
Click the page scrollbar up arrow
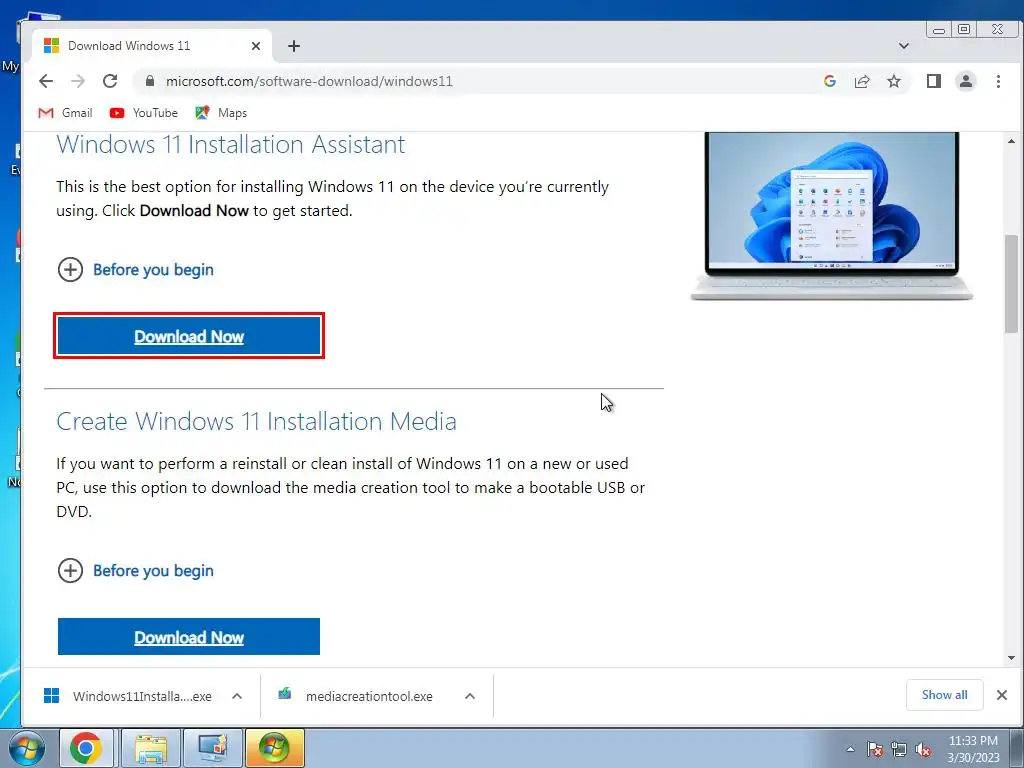tap(1012, 141)
